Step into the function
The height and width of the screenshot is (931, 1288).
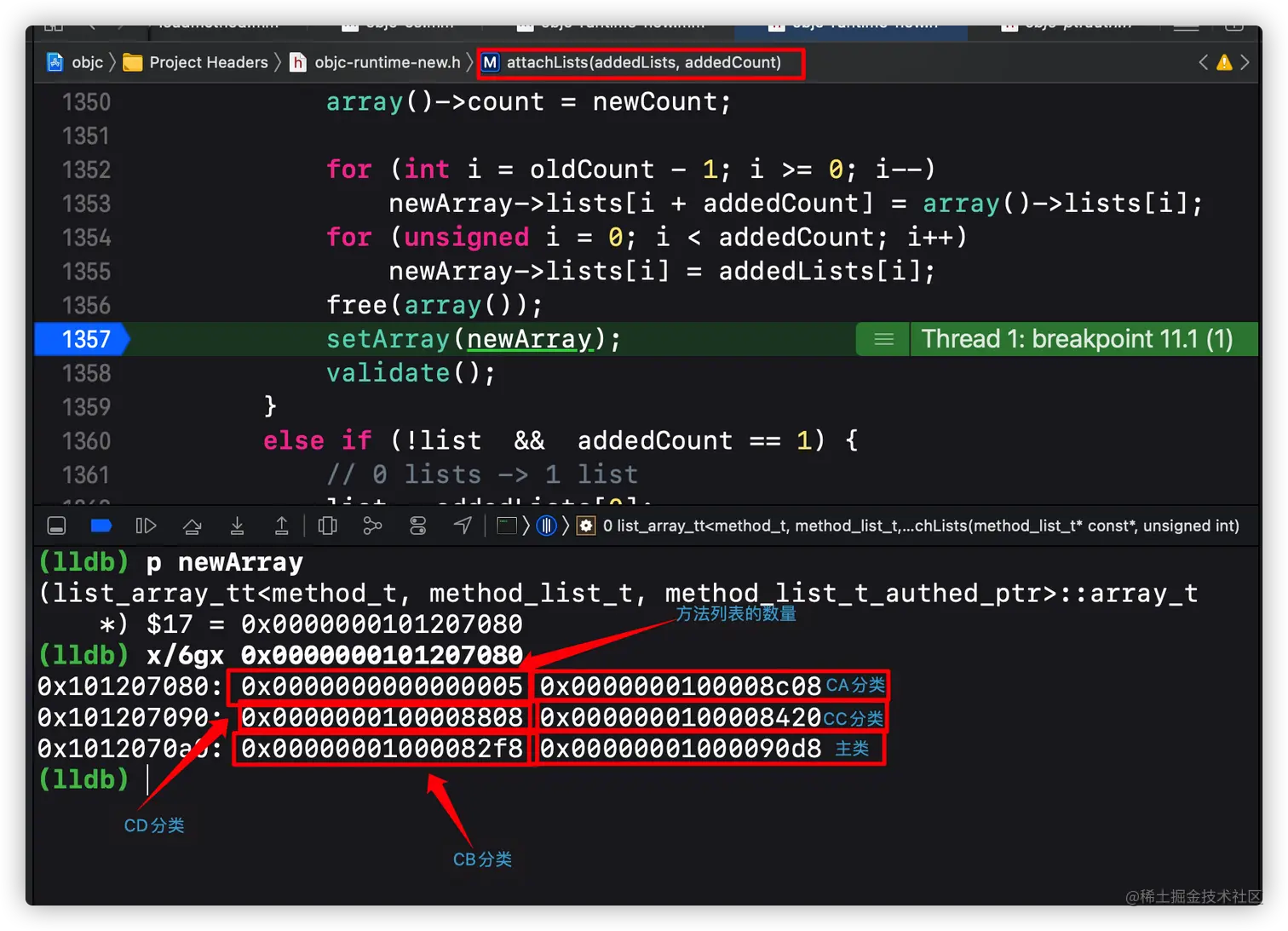pos(237,526)
